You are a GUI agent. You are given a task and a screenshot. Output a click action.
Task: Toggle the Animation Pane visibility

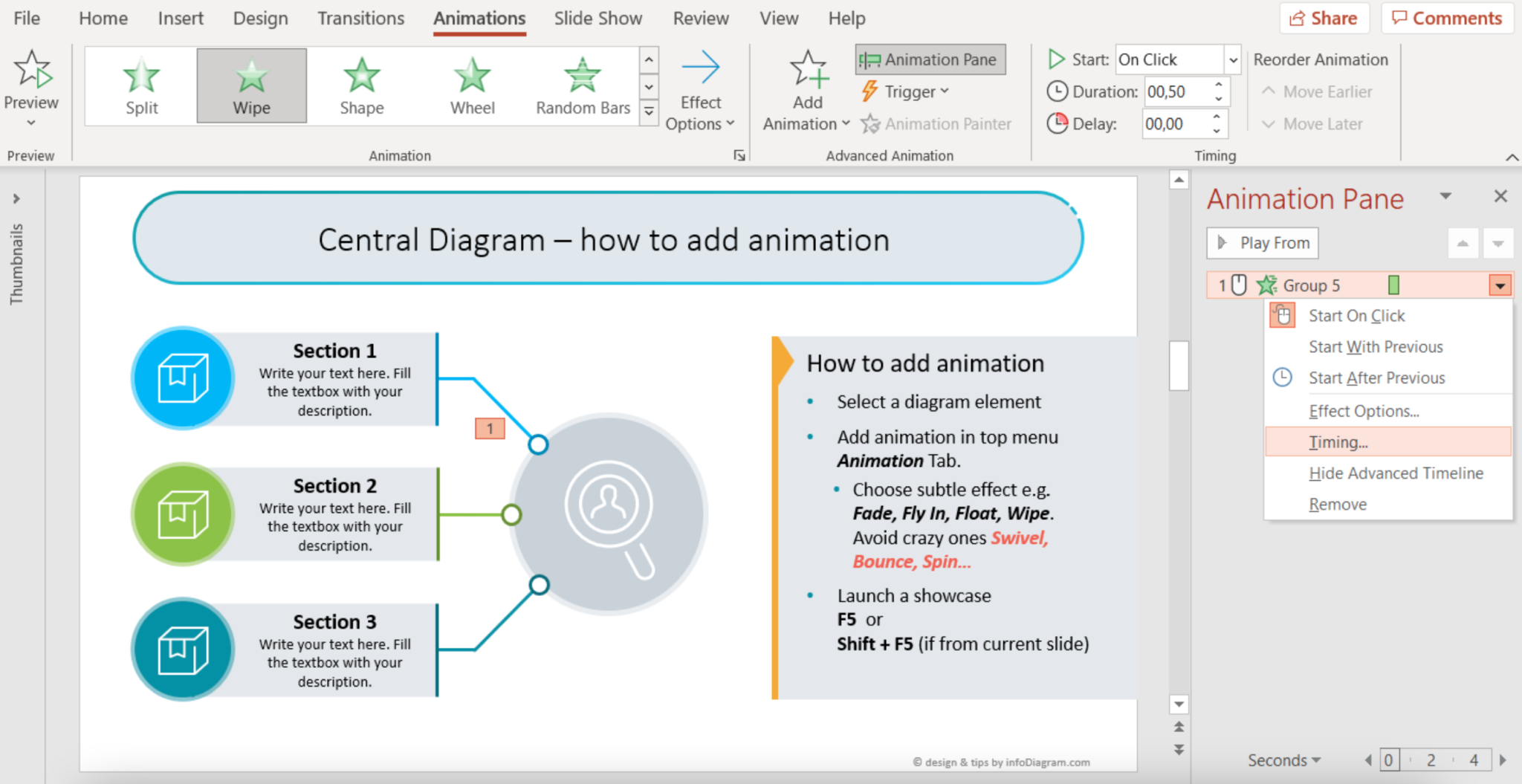click(x=929, y=59)
